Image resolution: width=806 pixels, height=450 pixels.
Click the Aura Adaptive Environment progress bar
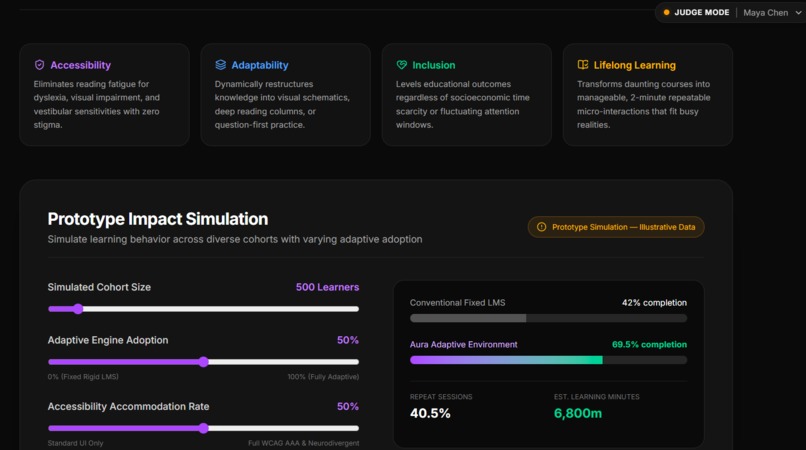(x=548, y=360)
